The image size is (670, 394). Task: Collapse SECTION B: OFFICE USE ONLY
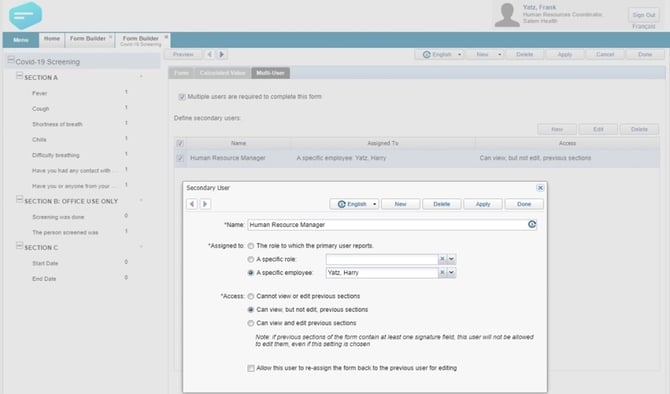[x=19, y=200]
